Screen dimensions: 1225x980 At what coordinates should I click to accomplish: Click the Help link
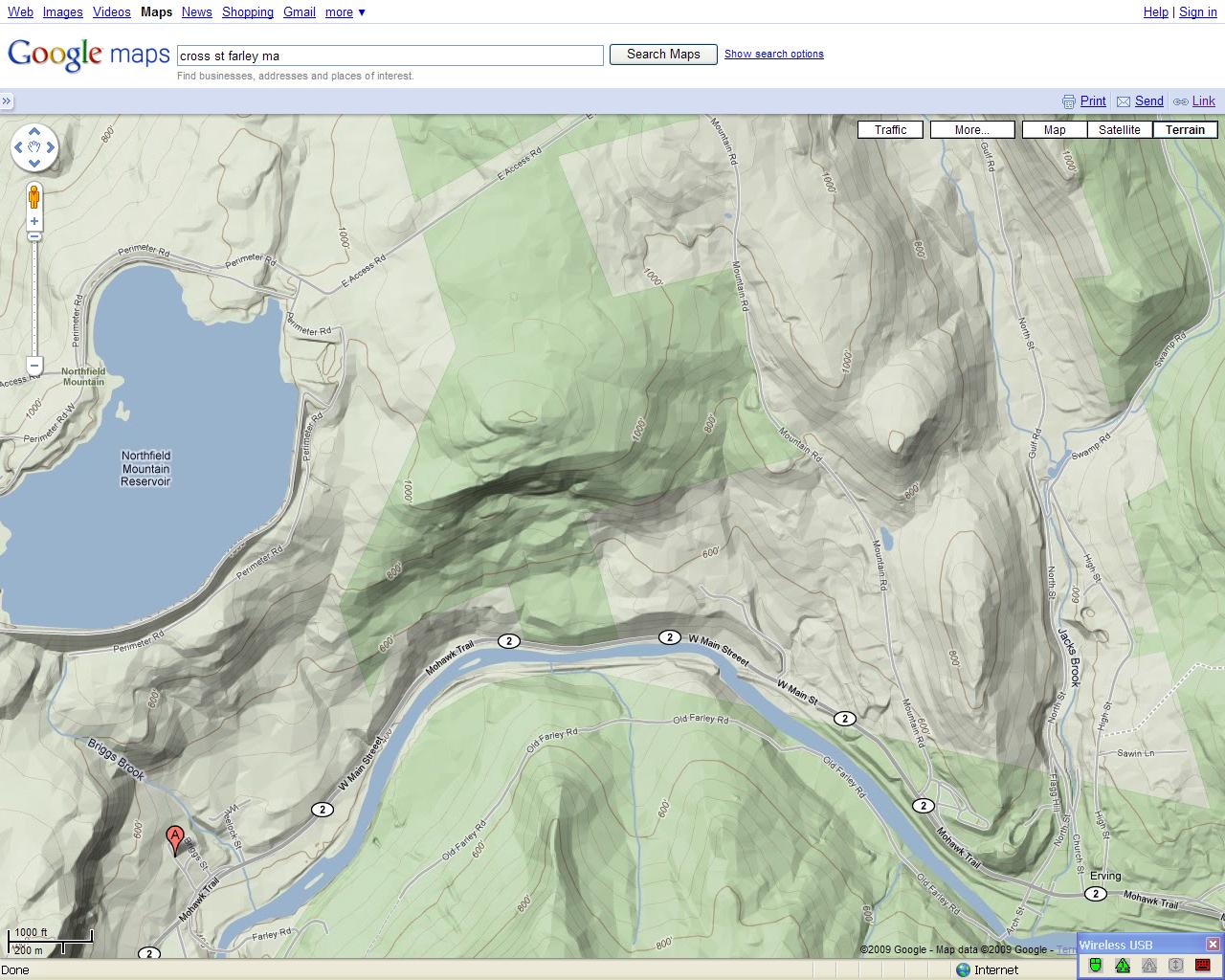point(1155,11)
